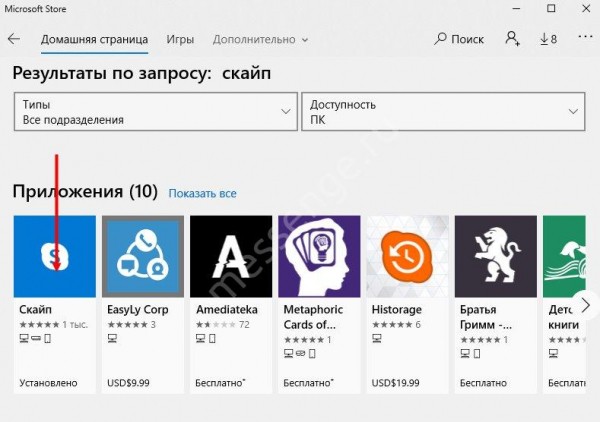
Task: Open the Amediateka app icon
Action: (231, 256)
